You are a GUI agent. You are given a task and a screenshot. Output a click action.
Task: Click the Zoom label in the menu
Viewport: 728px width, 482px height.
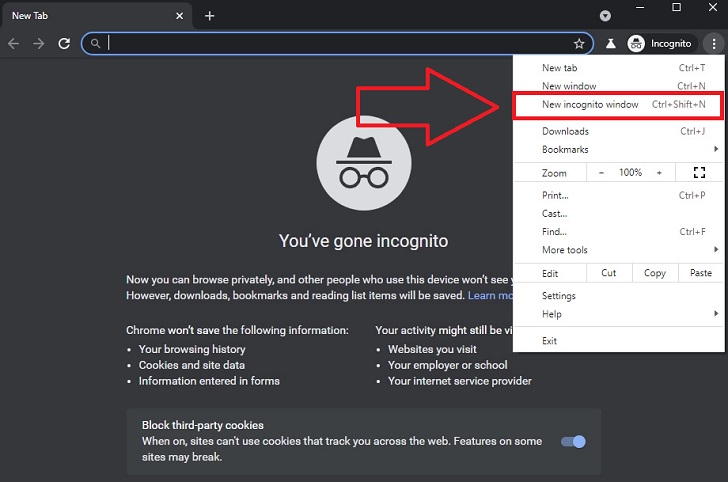click(x=554, y=173)
